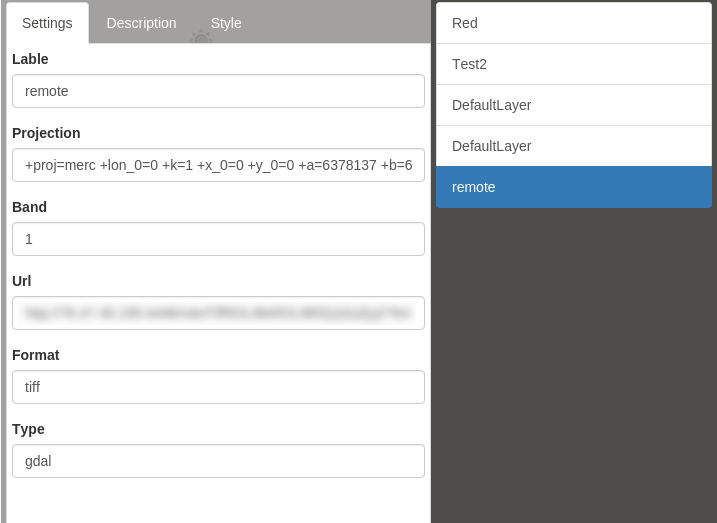Pick the first DefaultLayer list item

(573, 105)
